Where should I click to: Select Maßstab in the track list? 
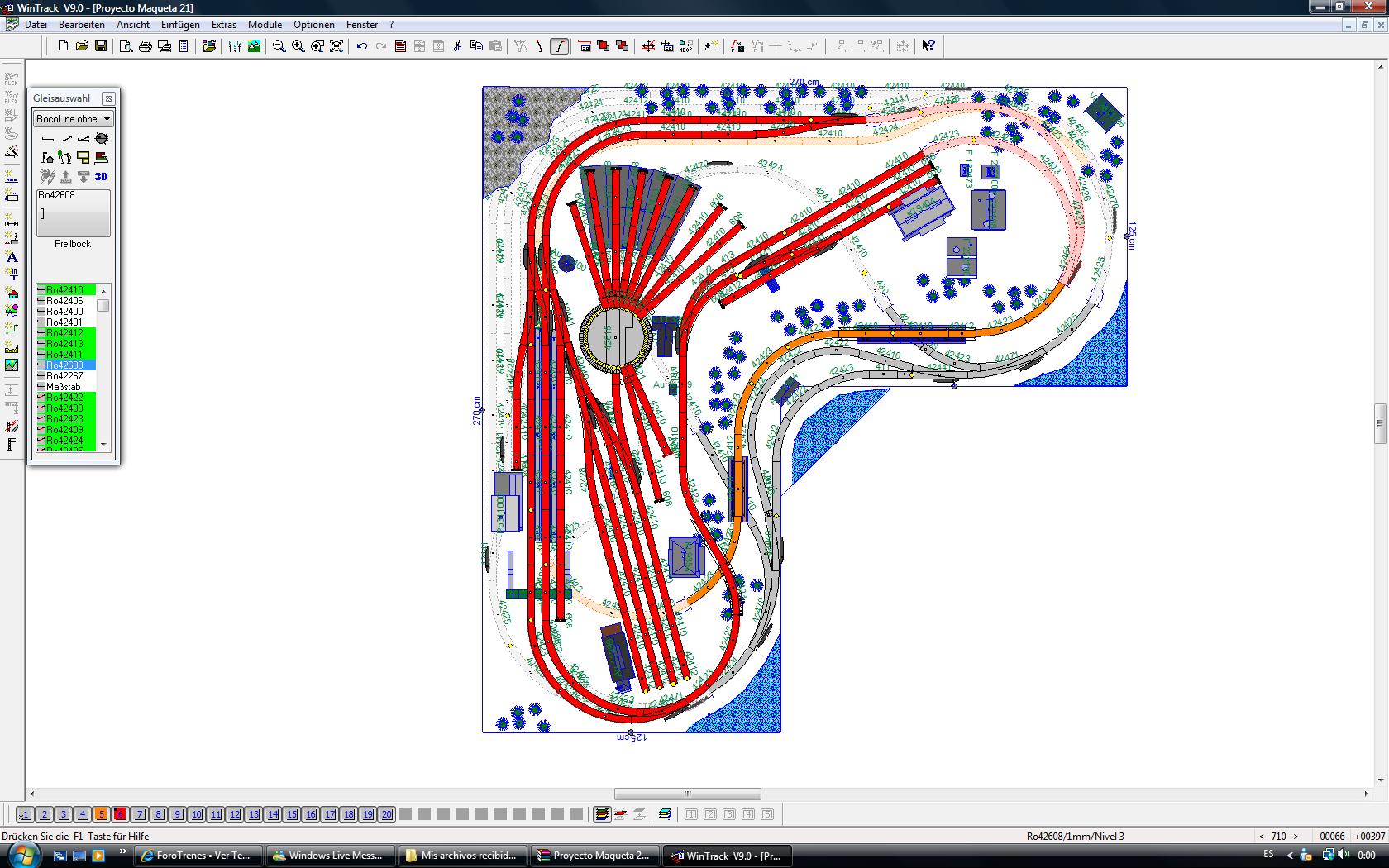tap(66, 387)
